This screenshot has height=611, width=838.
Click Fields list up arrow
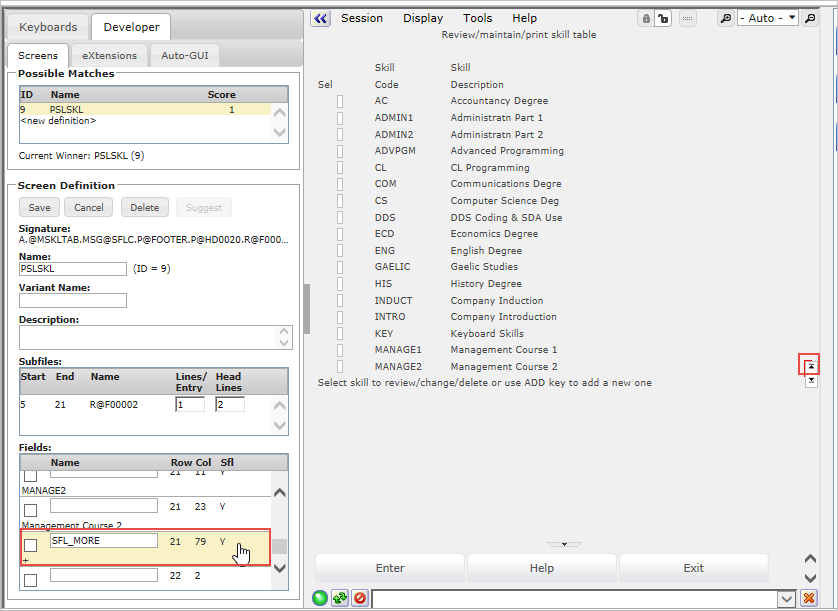tap(280, 493)
